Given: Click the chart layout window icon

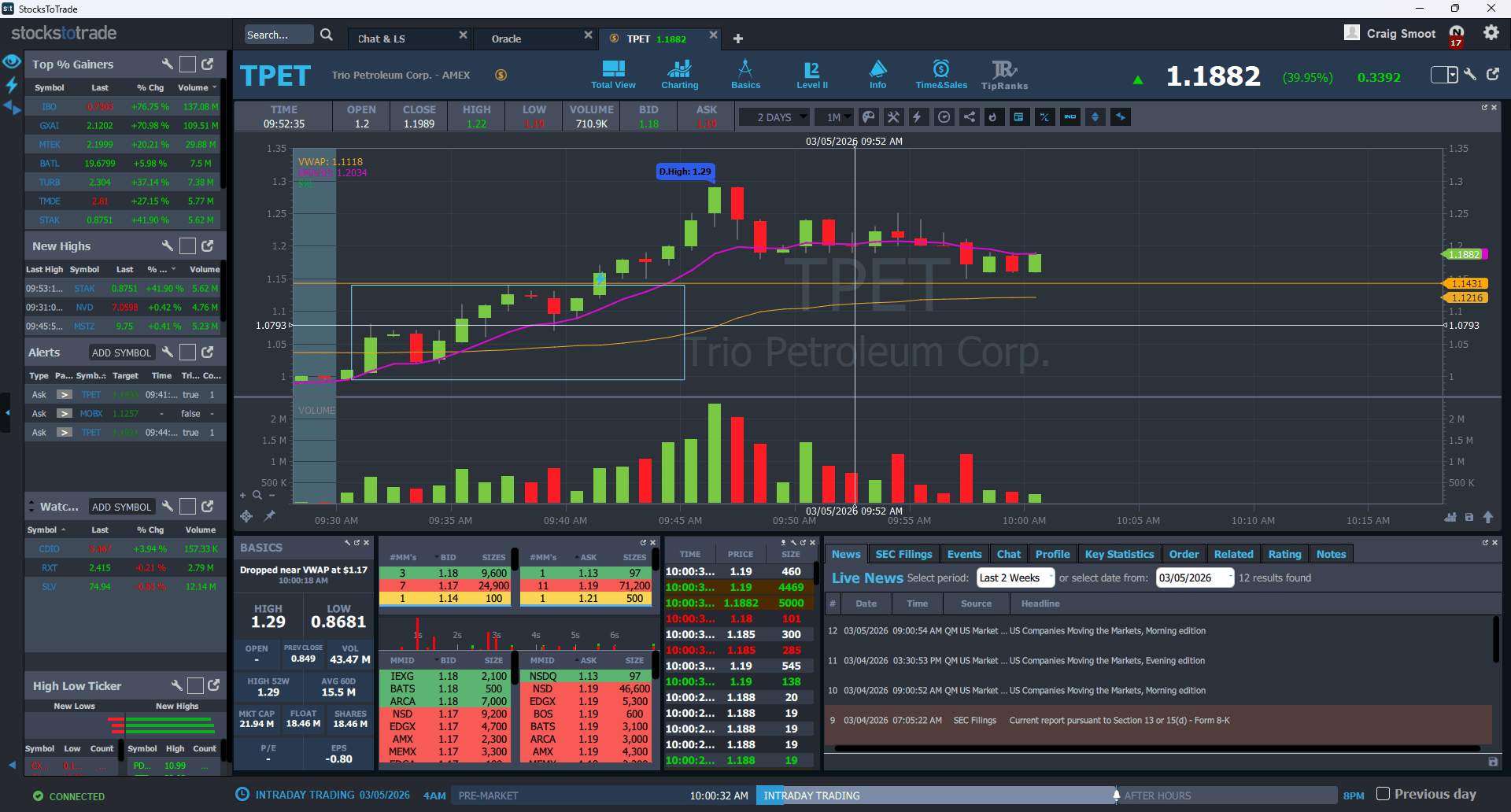Looking at the screenshot, I should click(1019, 117).
